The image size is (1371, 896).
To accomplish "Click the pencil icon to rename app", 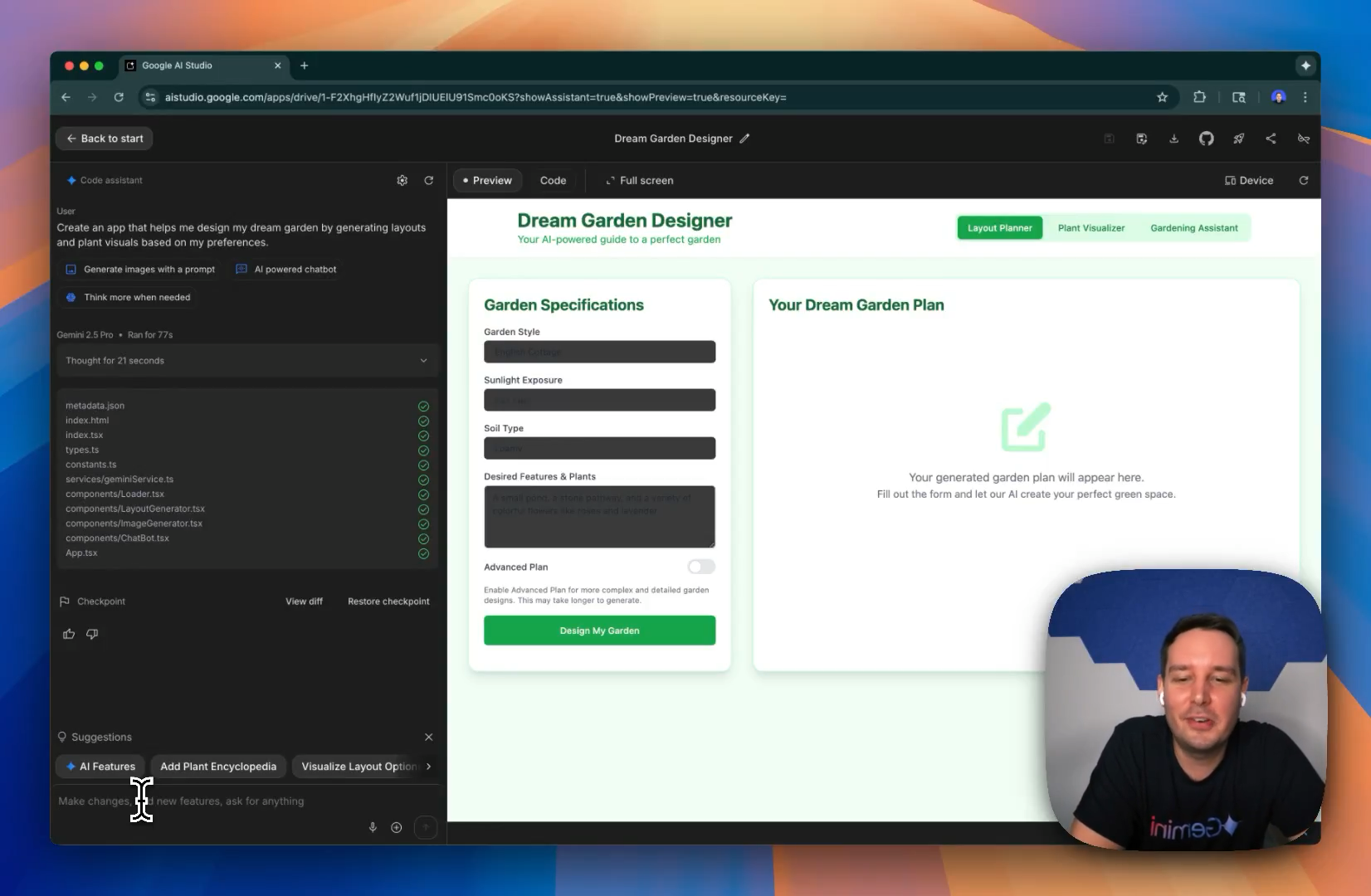I will pyautogui.click(x=744, y=139).
